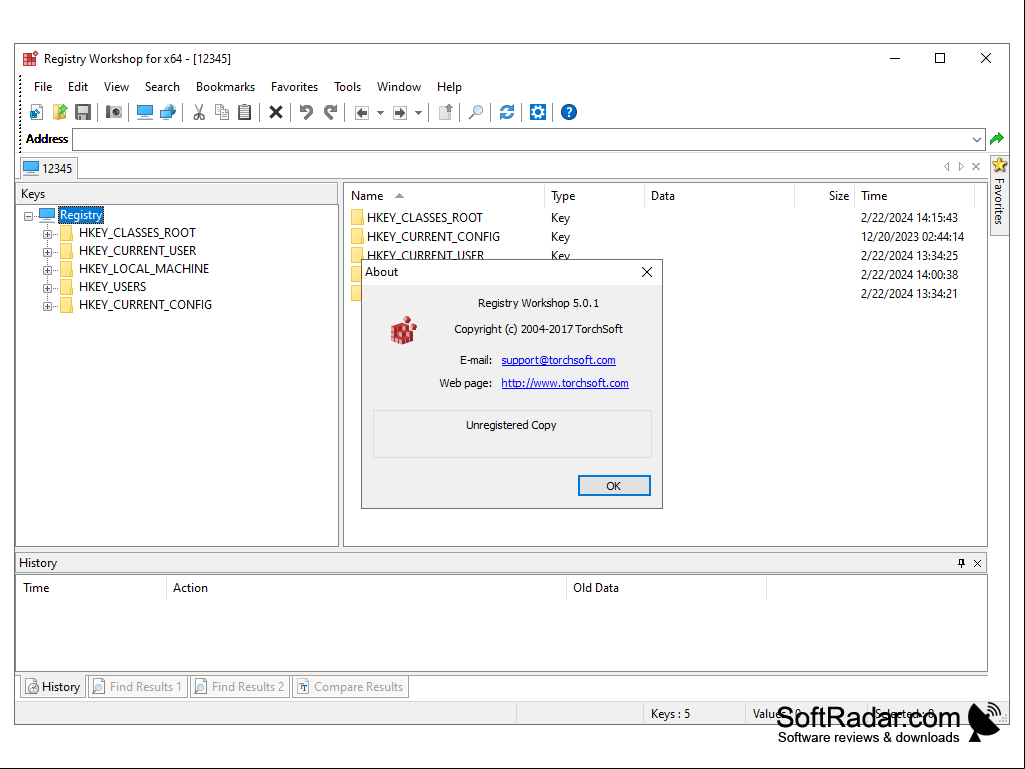Screen dimensions: 1025x769
Task: Select HKEY_LOCAL_MACHINE in the Keys tree
Action: click(144, 269)
